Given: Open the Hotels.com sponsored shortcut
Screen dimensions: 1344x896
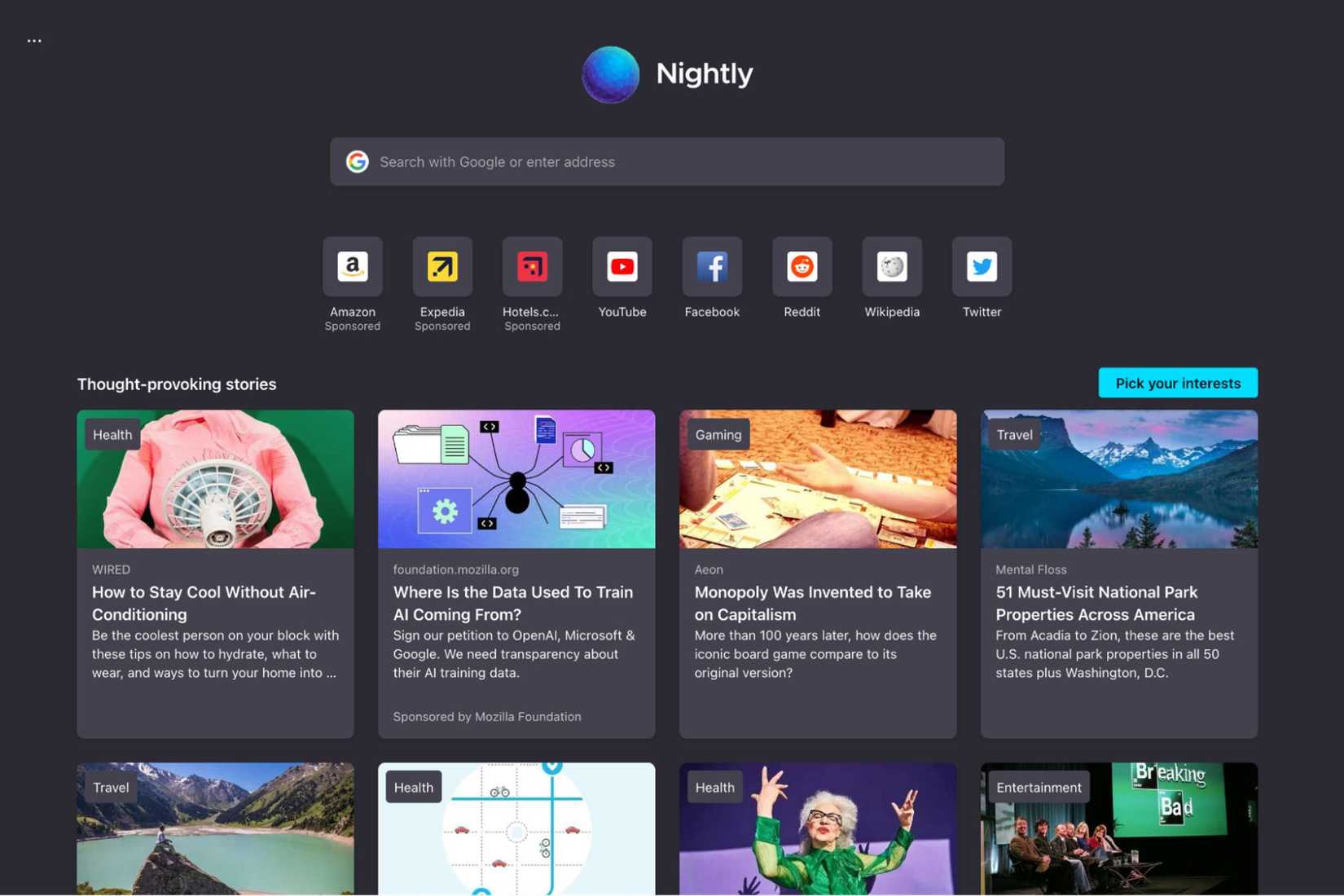Looking at the screenshot, I should tap(532, 266).
